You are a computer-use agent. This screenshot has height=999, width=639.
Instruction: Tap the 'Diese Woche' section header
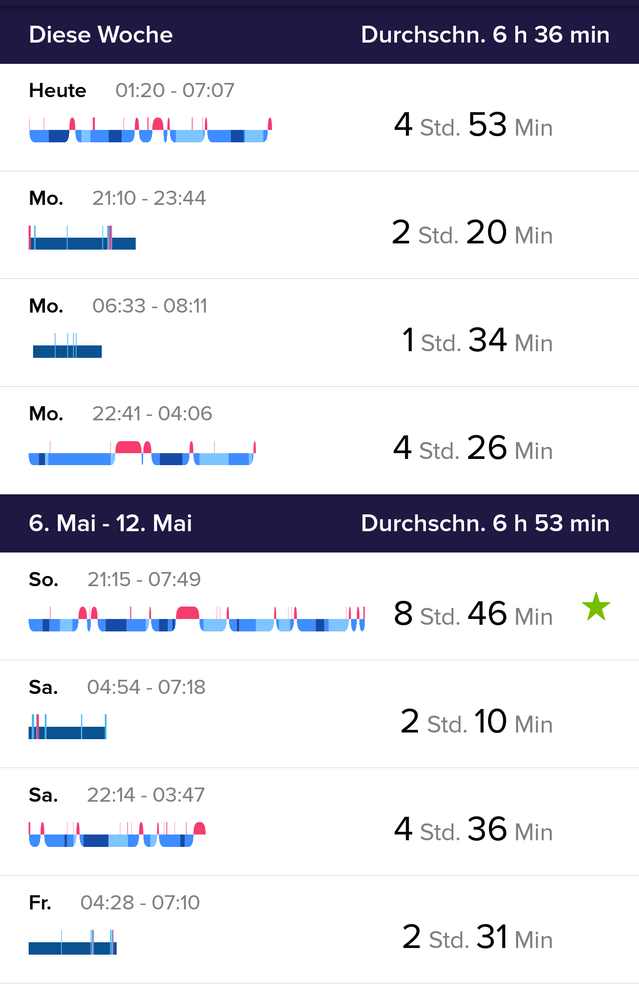pos(101,34)
